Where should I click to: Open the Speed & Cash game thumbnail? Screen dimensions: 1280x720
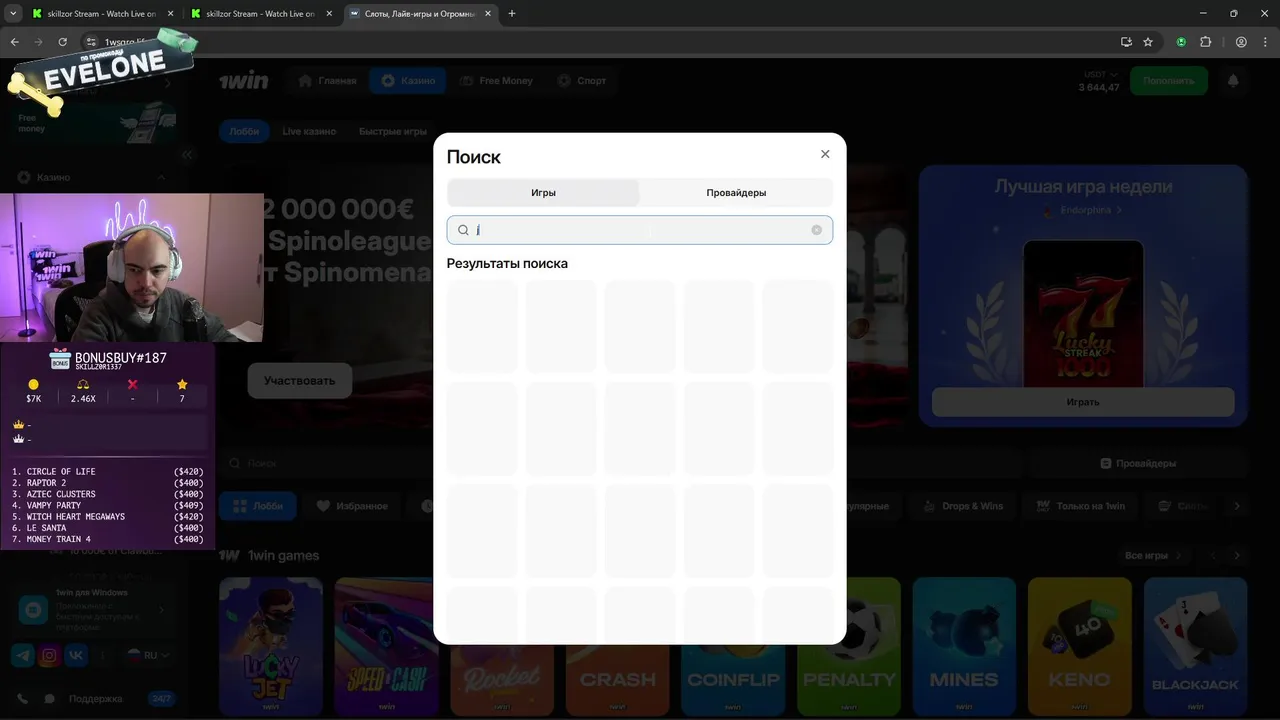click(x=386, y=645)
